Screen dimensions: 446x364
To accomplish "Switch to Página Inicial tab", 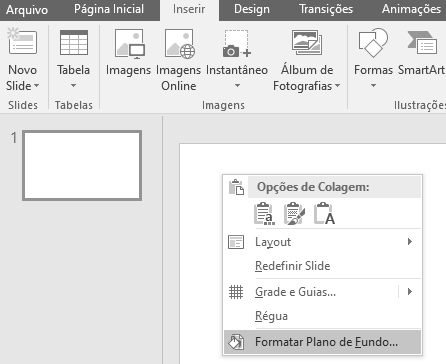I will 109,9.
